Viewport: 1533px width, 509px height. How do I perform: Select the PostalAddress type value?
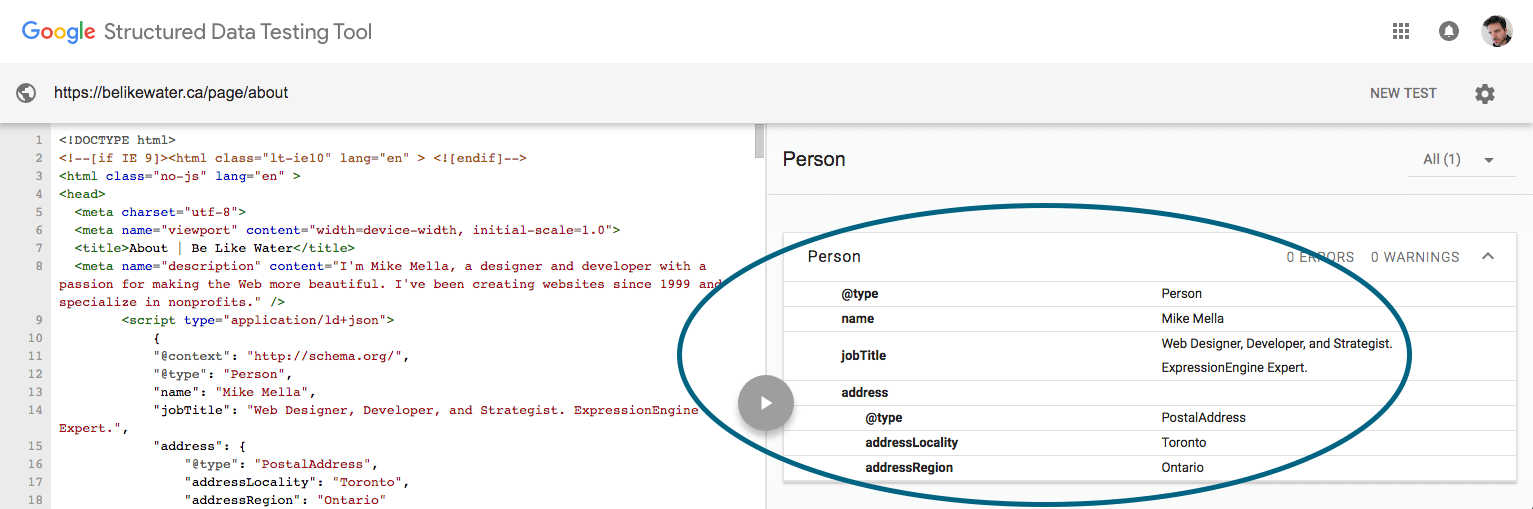pyautogui.click(x=1203, y=418)
